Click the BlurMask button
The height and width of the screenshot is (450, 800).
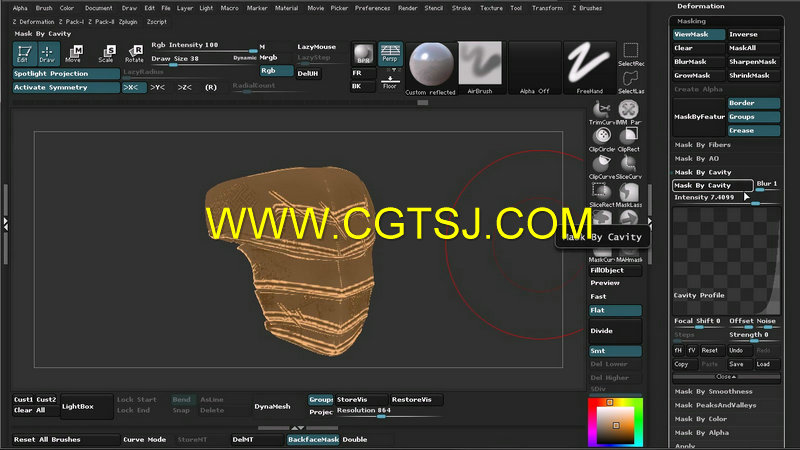point(698,62)
